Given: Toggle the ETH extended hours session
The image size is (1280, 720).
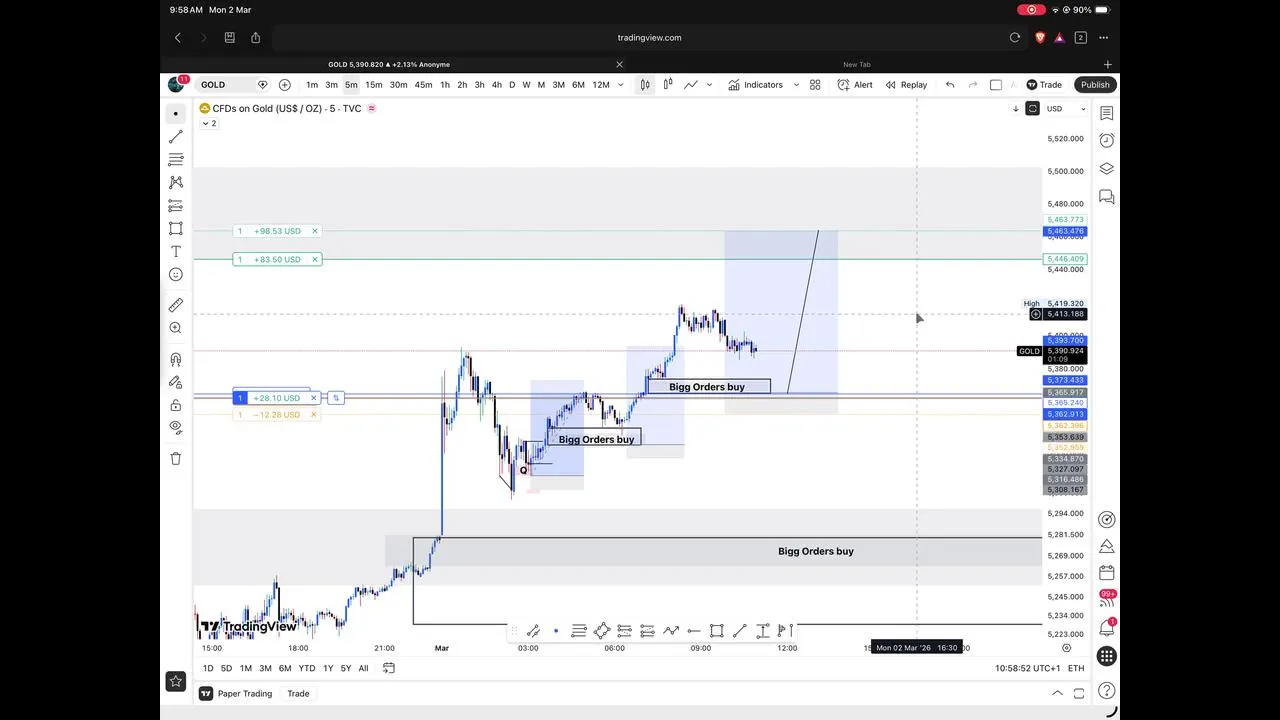Looking at the screenshot, I should tap(1076, 668).
